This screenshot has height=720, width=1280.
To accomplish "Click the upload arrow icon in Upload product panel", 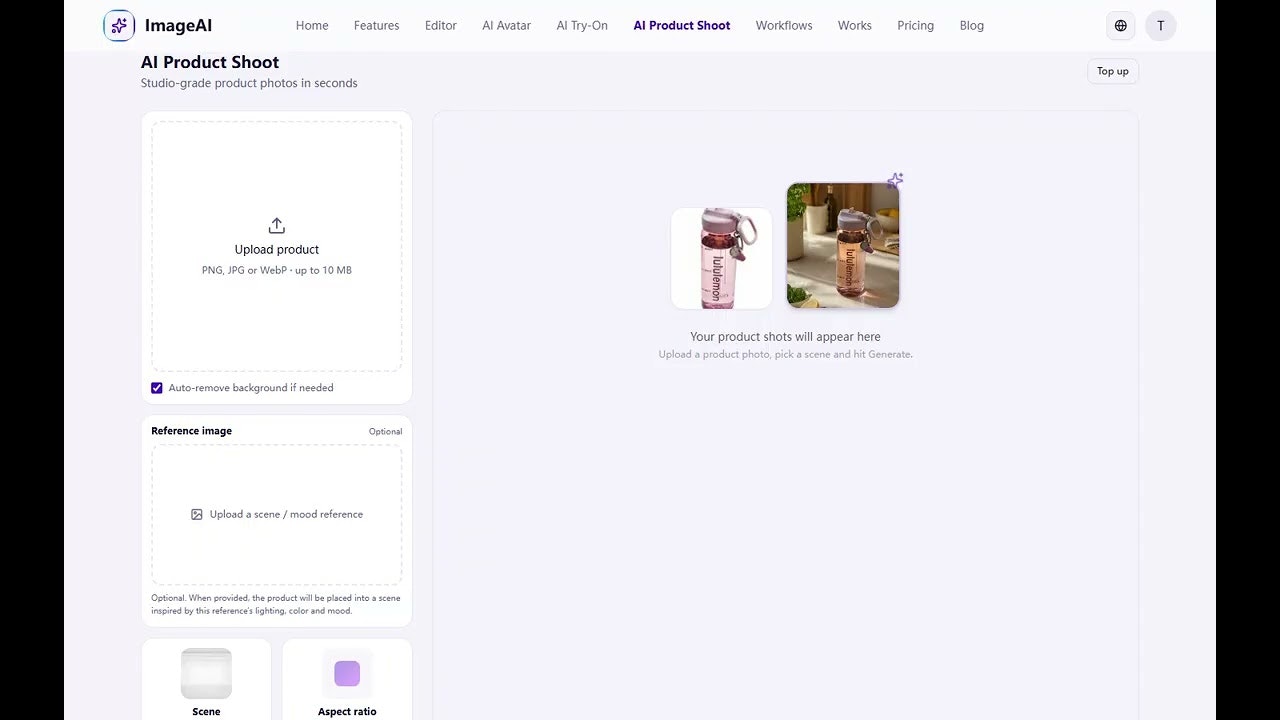I will click(x=276, y=225).
